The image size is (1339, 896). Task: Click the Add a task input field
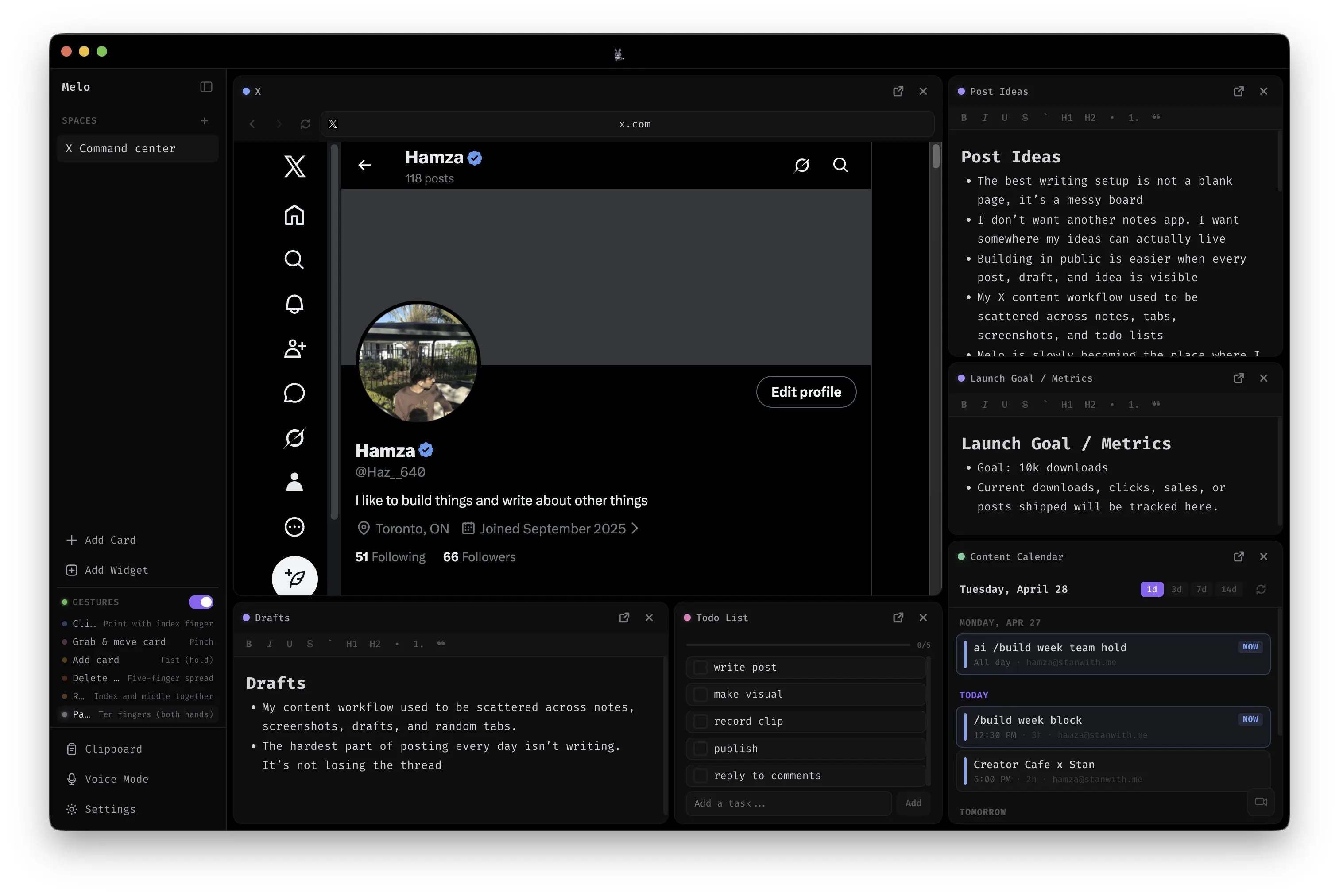789,803
